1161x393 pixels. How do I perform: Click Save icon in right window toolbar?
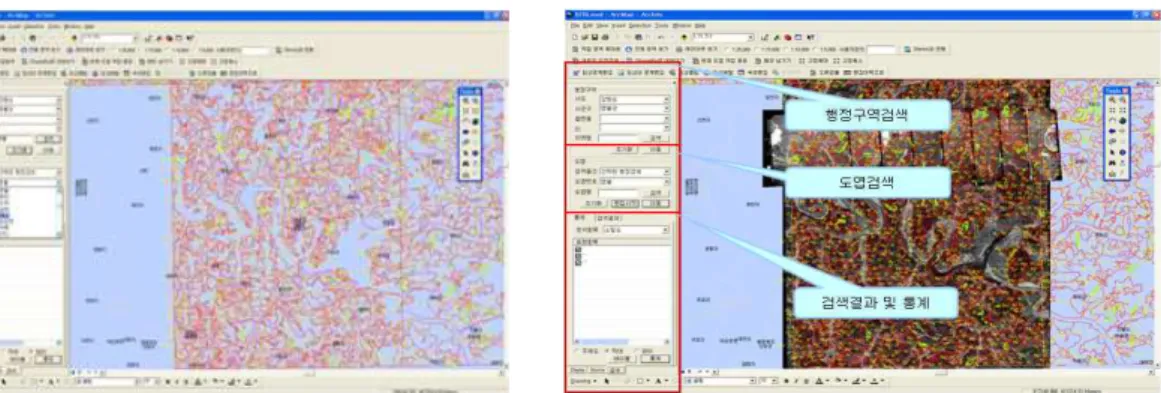pos(595,38)
